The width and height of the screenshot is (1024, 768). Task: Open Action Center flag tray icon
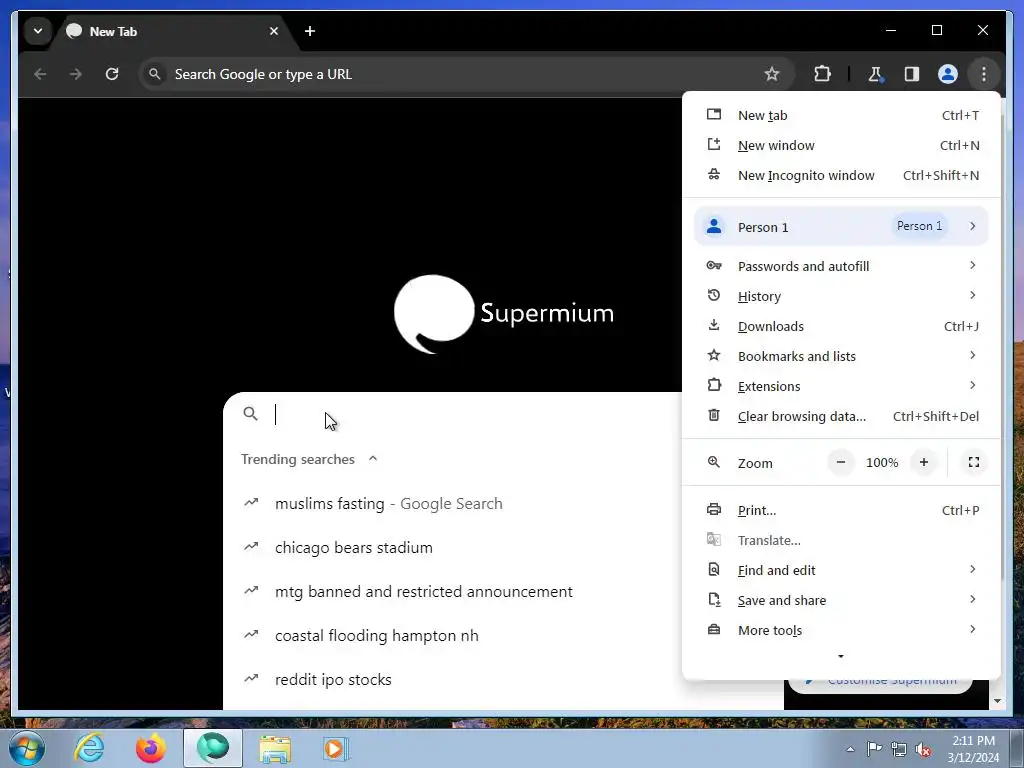point(874,749)
